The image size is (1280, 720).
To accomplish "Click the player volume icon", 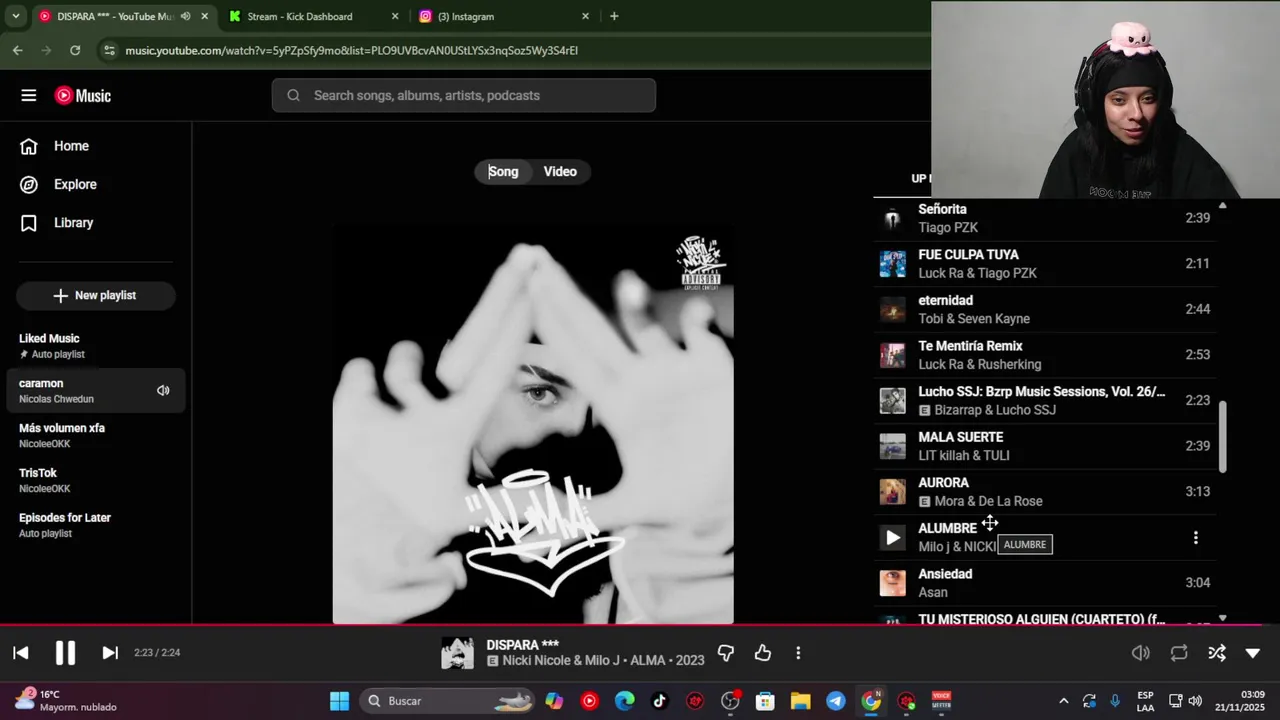I will coord(1141,653).
